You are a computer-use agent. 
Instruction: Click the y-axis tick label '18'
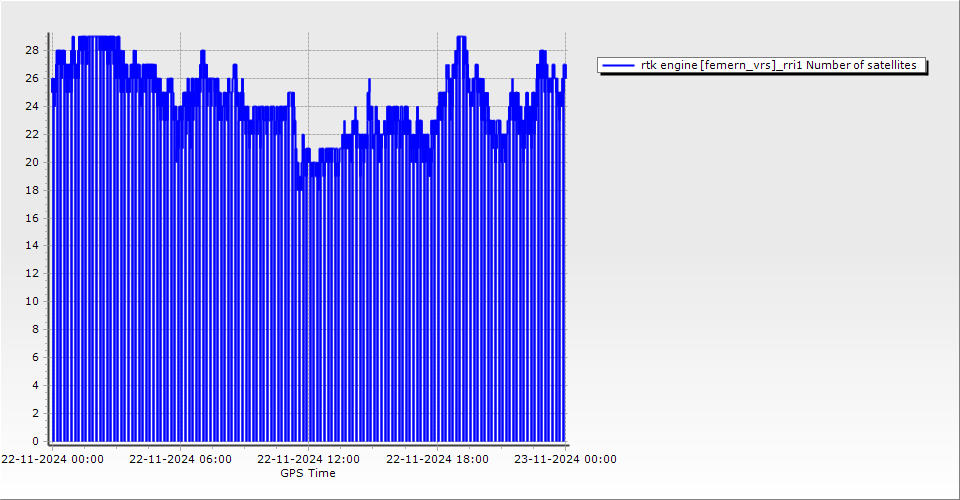(x=32, y=190)
